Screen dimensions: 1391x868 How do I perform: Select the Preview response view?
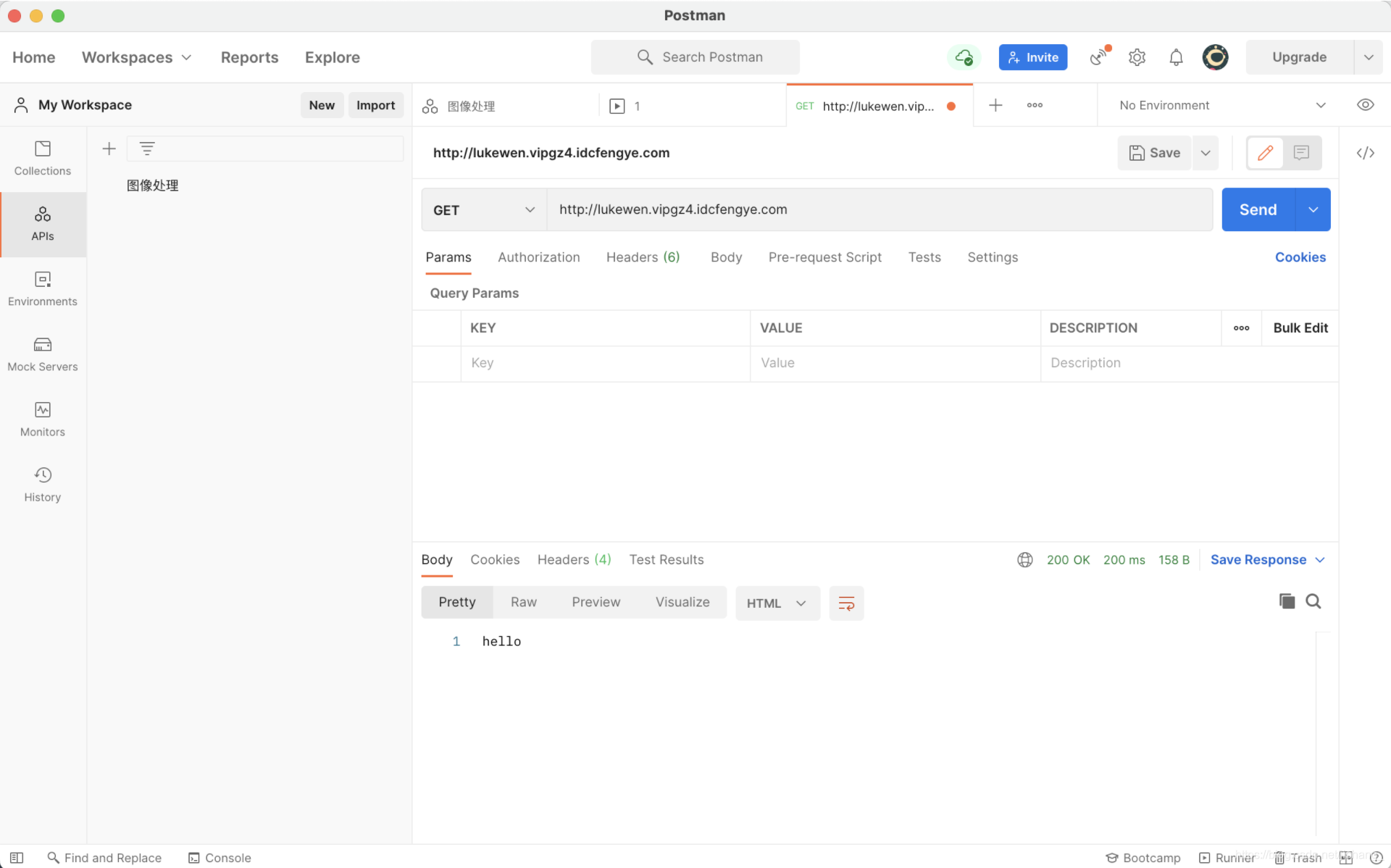click(x=596, y=602)
